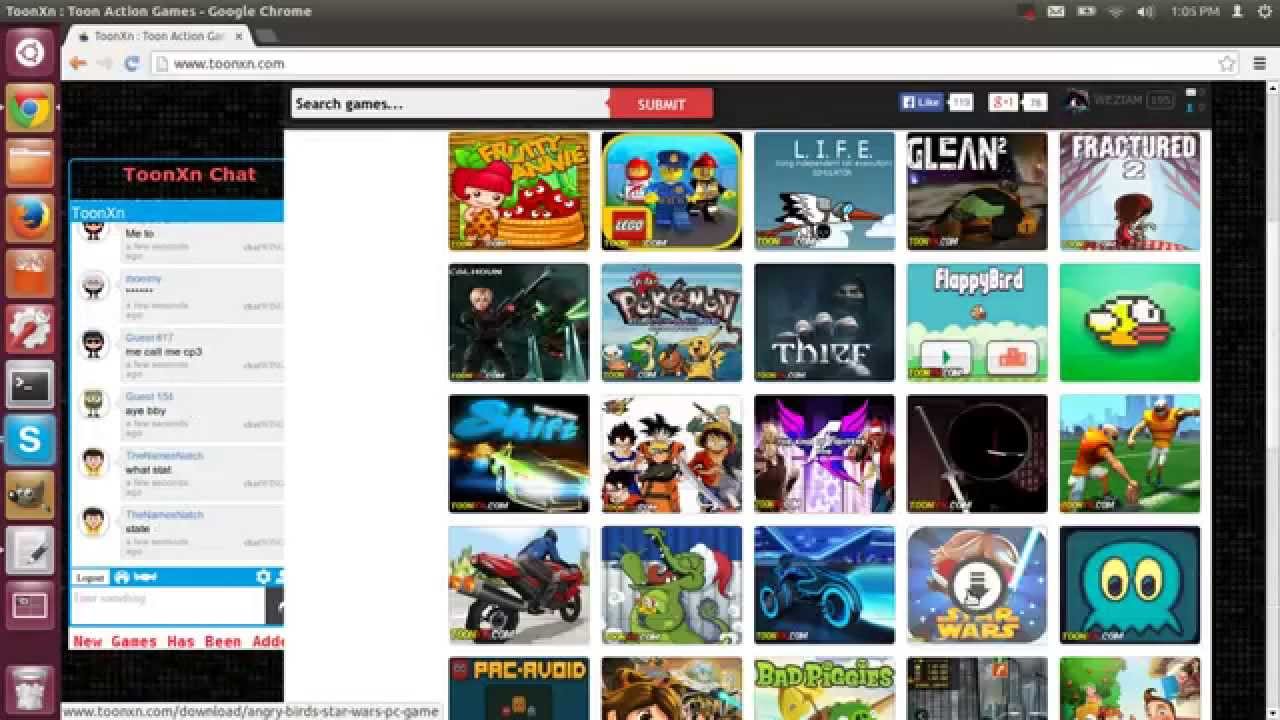Click the red recording indicator in top panel

pyautogui.click(x=1026, y=11)
